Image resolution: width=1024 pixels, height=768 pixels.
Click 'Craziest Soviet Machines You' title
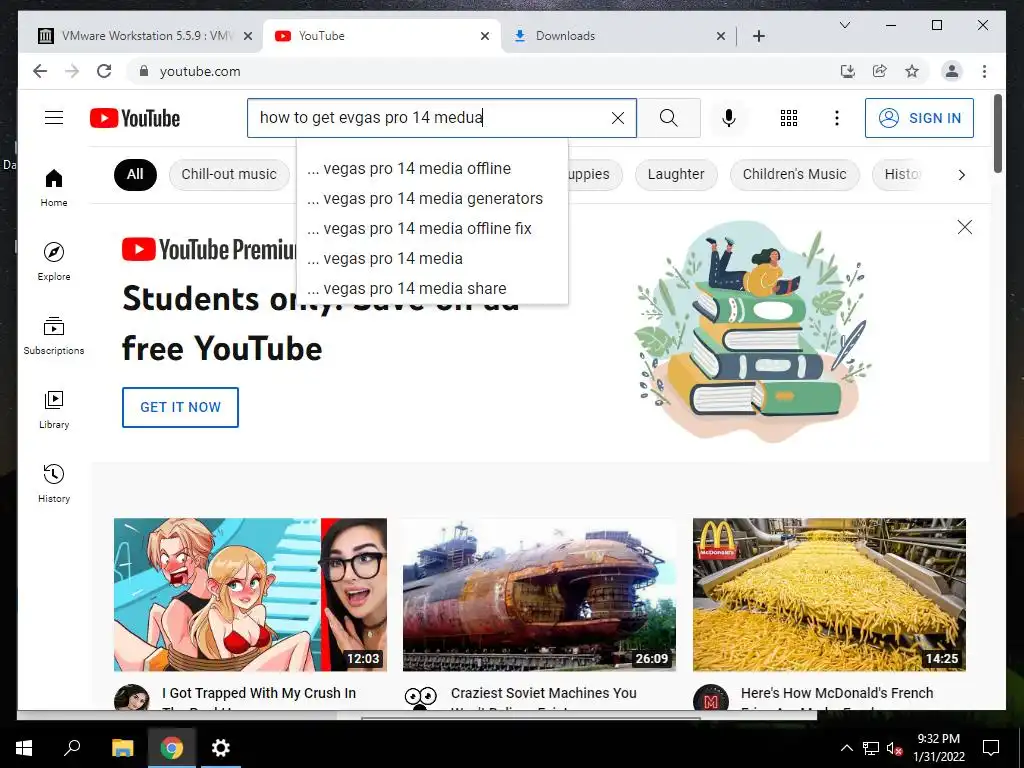pyautogui.click(x=543, y=693)
